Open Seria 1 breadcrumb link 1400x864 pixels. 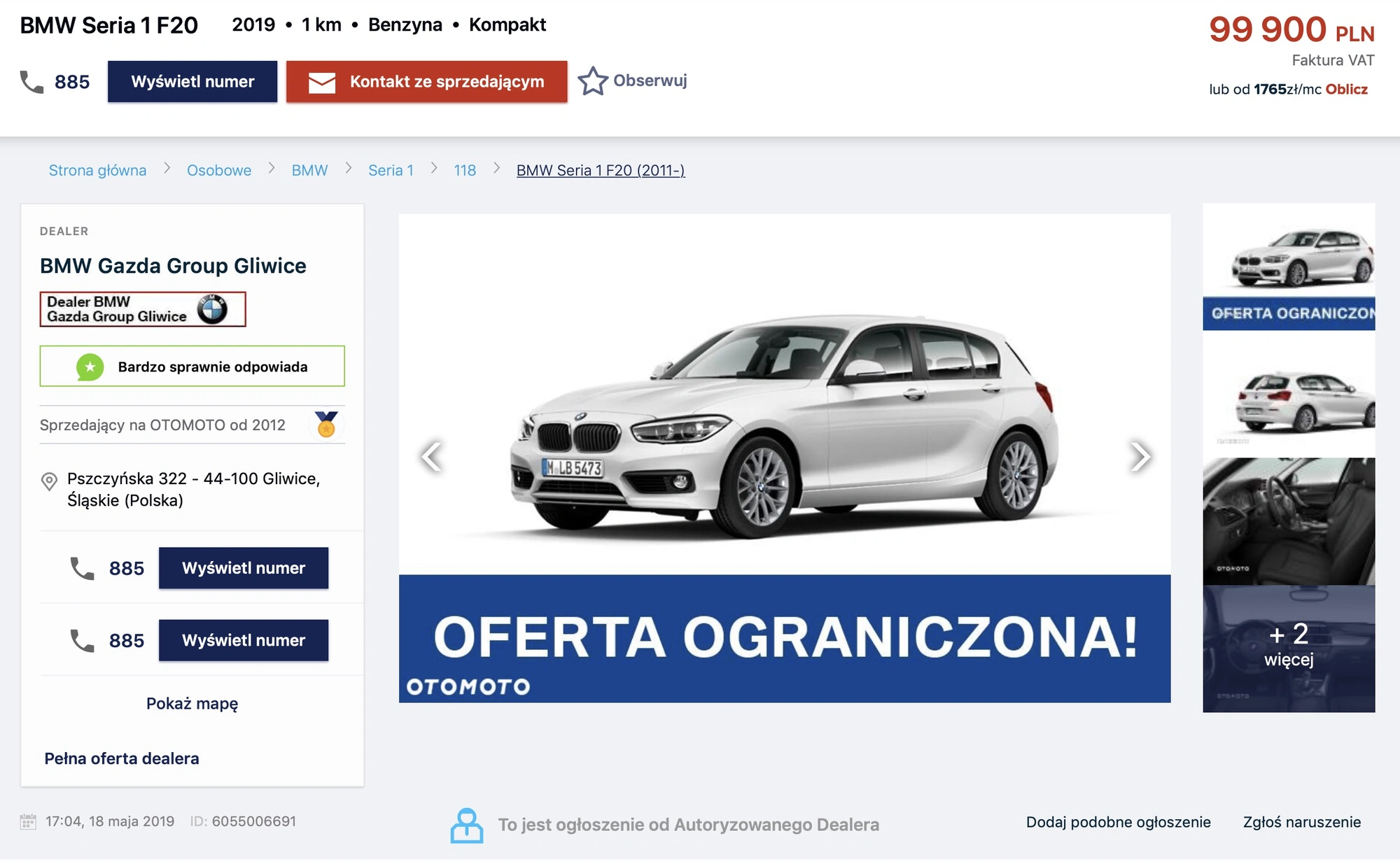pyautogui.click(x=391, y=170)
